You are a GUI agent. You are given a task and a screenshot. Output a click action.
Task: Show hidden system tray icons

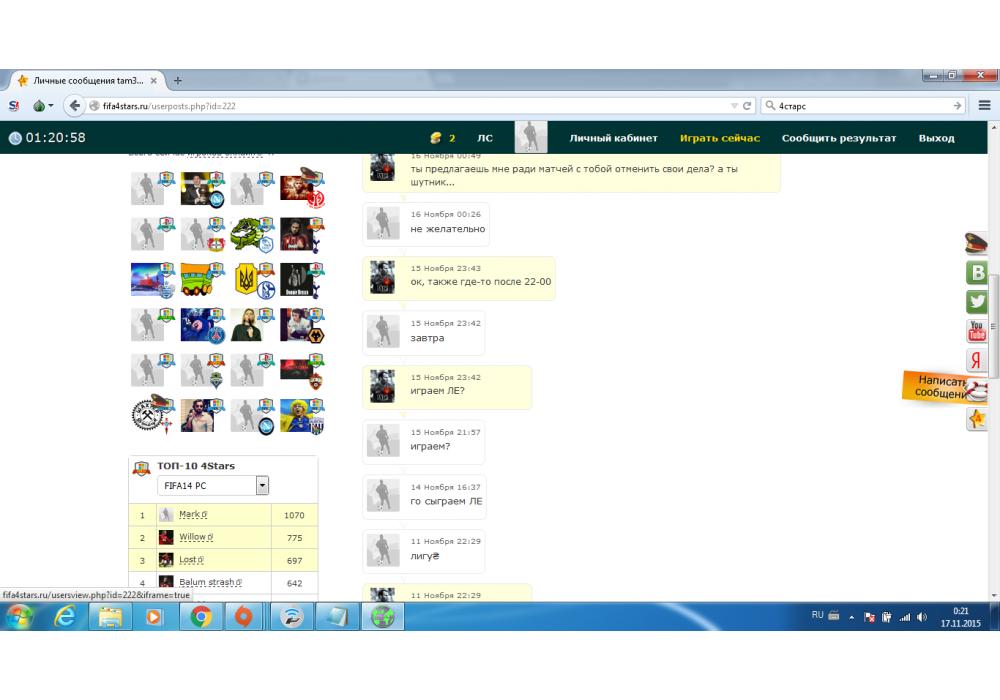point(853,617)
